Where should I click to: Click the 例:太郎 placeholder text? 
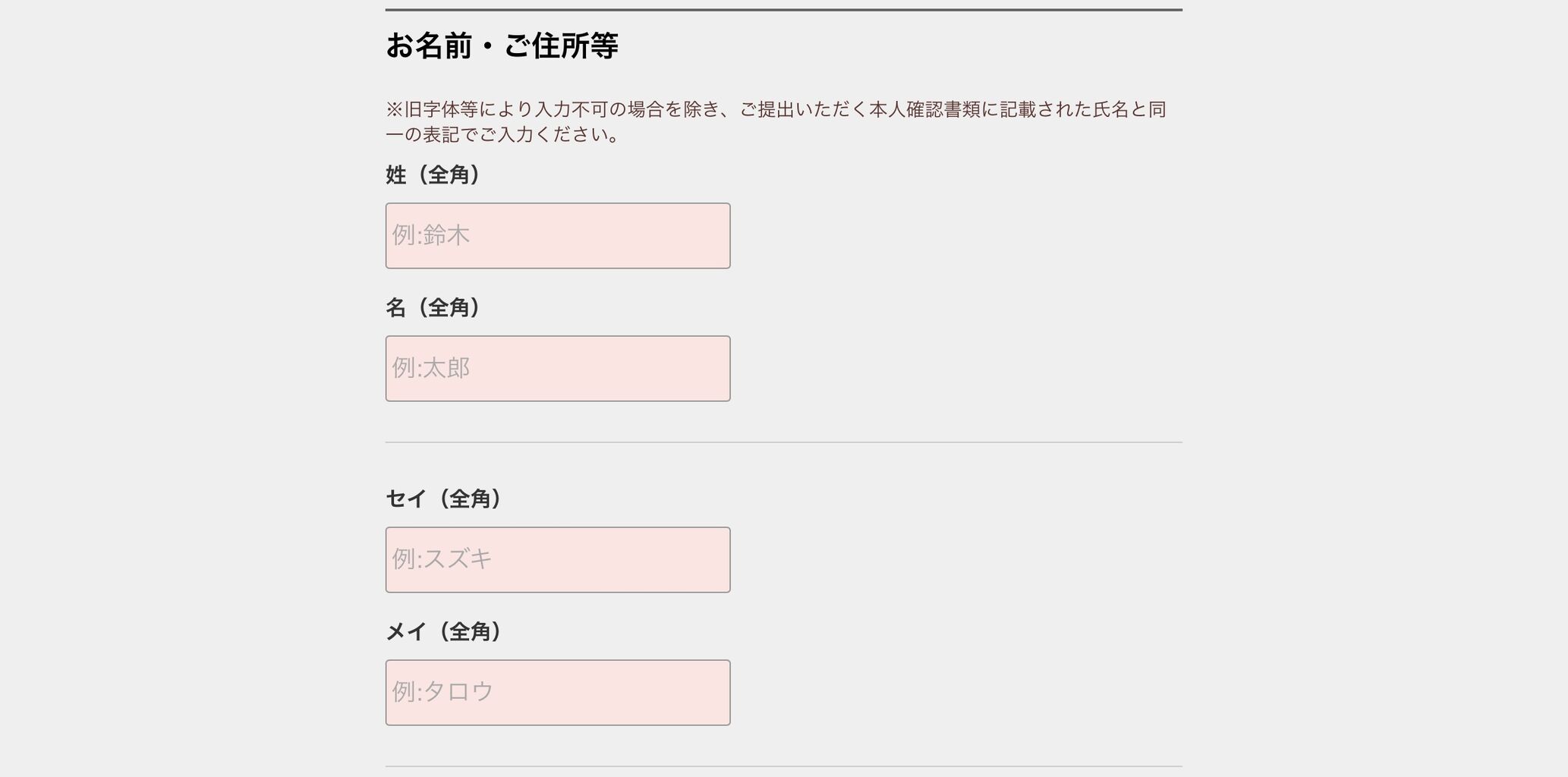[431, 369]
